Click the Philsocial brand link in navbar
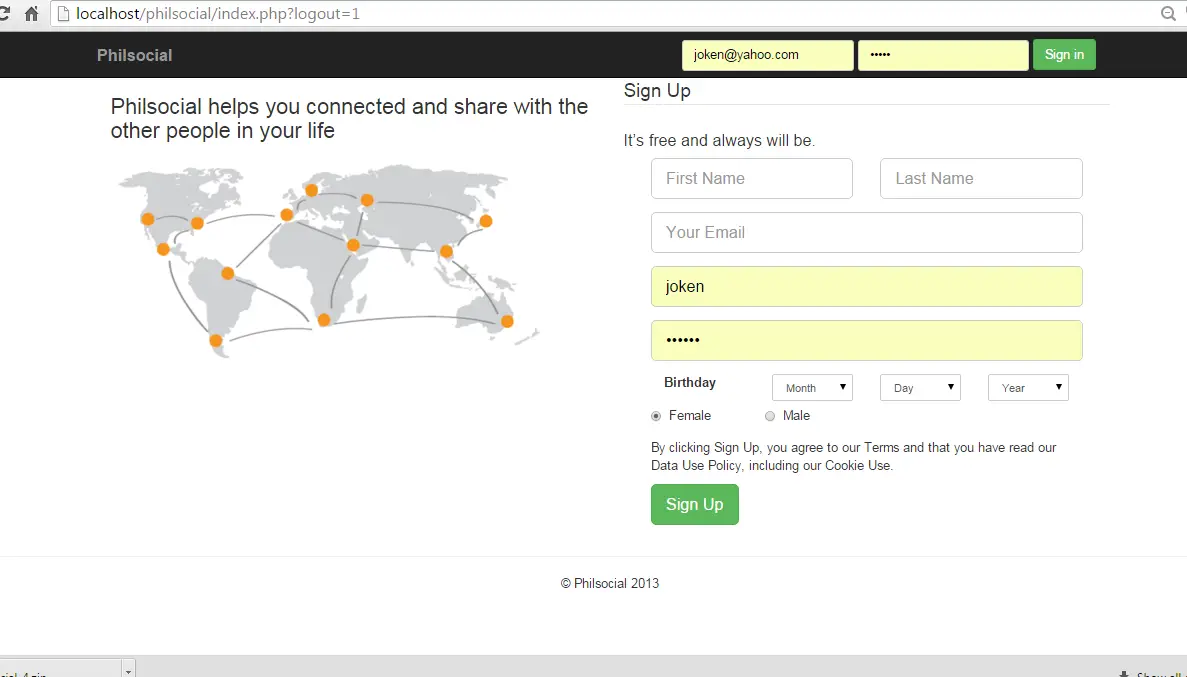 (x=135, y=55)
